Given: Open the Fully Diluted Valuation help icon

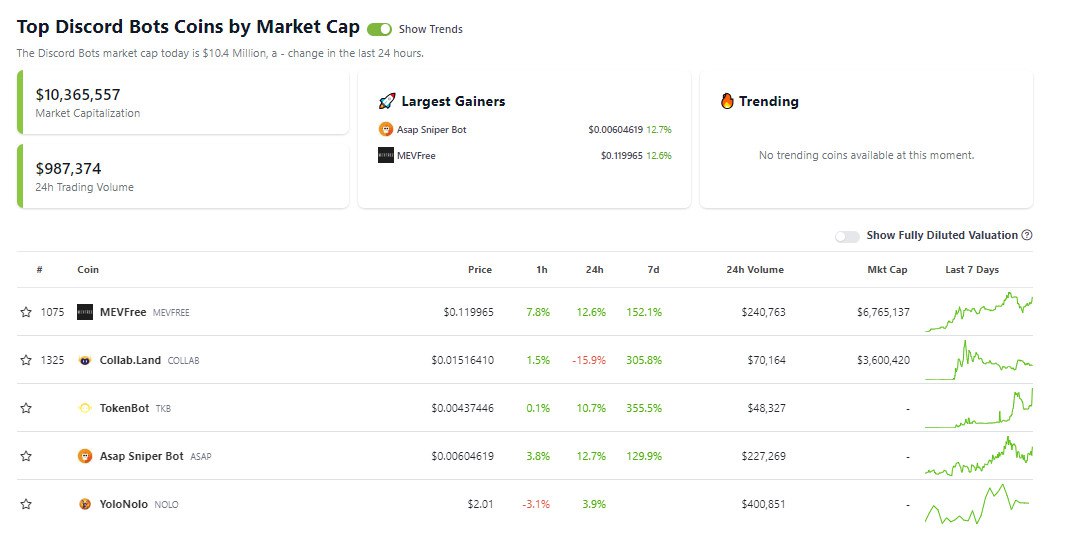Looking at the screenshot, I should click(1027, 235).
